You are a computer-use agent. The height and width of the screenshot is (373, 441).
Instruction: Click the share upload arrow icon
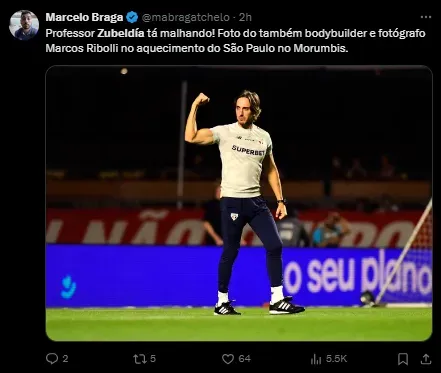pyautogui.click(x=426, y=359)
